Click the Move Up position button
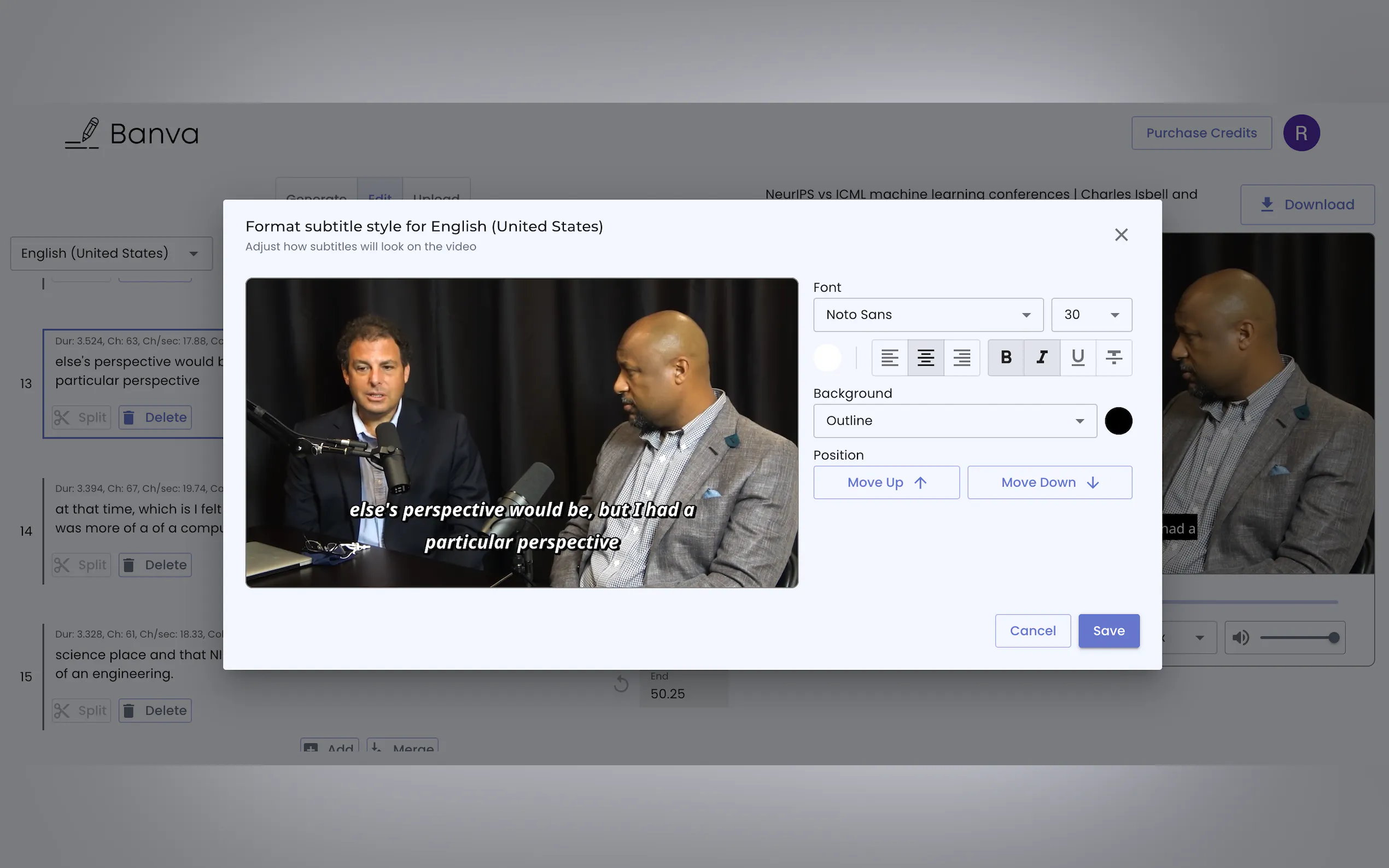 pyautogui.click(x=886, y=483)
